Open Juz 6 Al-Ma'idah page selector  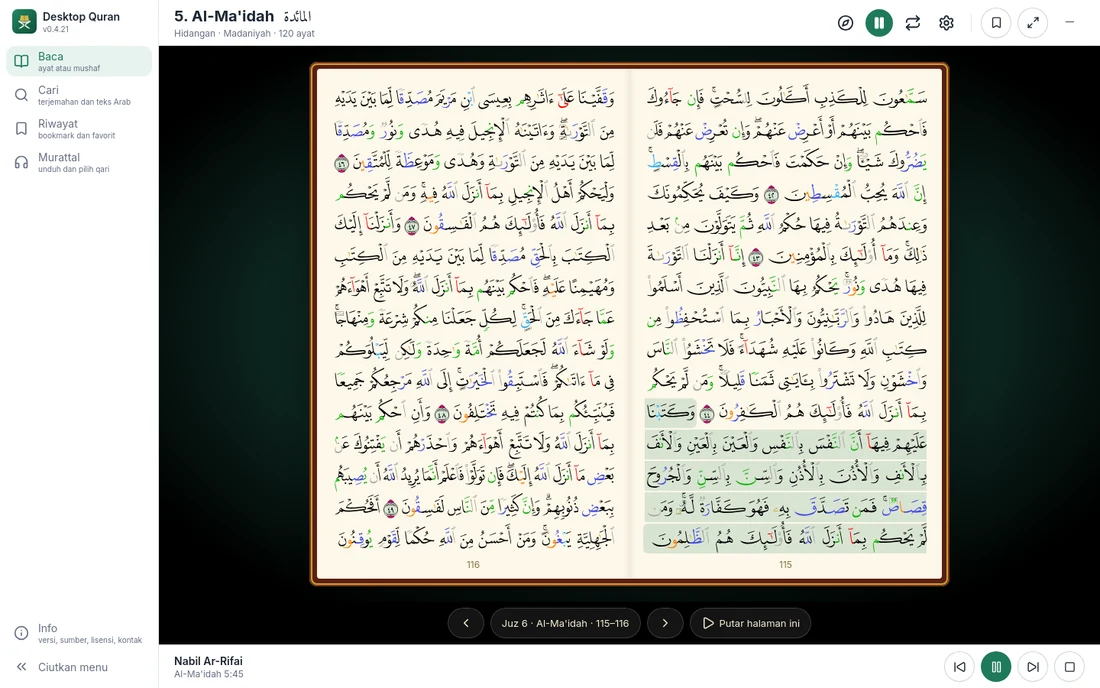coord(565,623)
